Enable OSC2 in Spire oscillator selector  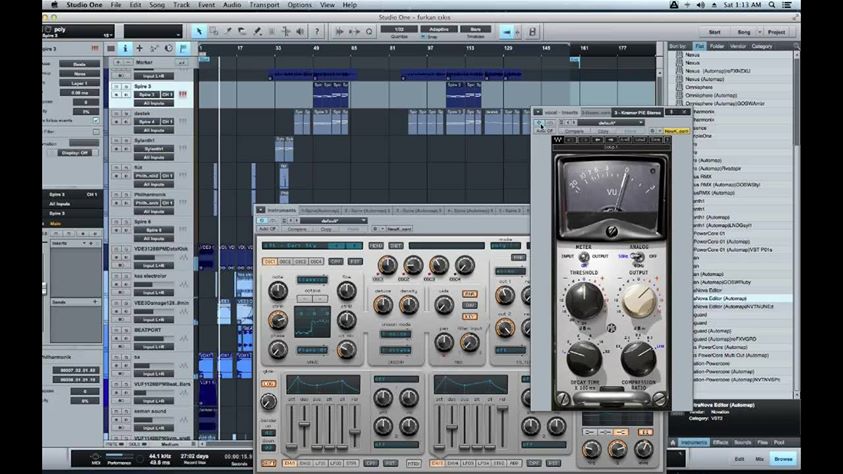point(285,261)
